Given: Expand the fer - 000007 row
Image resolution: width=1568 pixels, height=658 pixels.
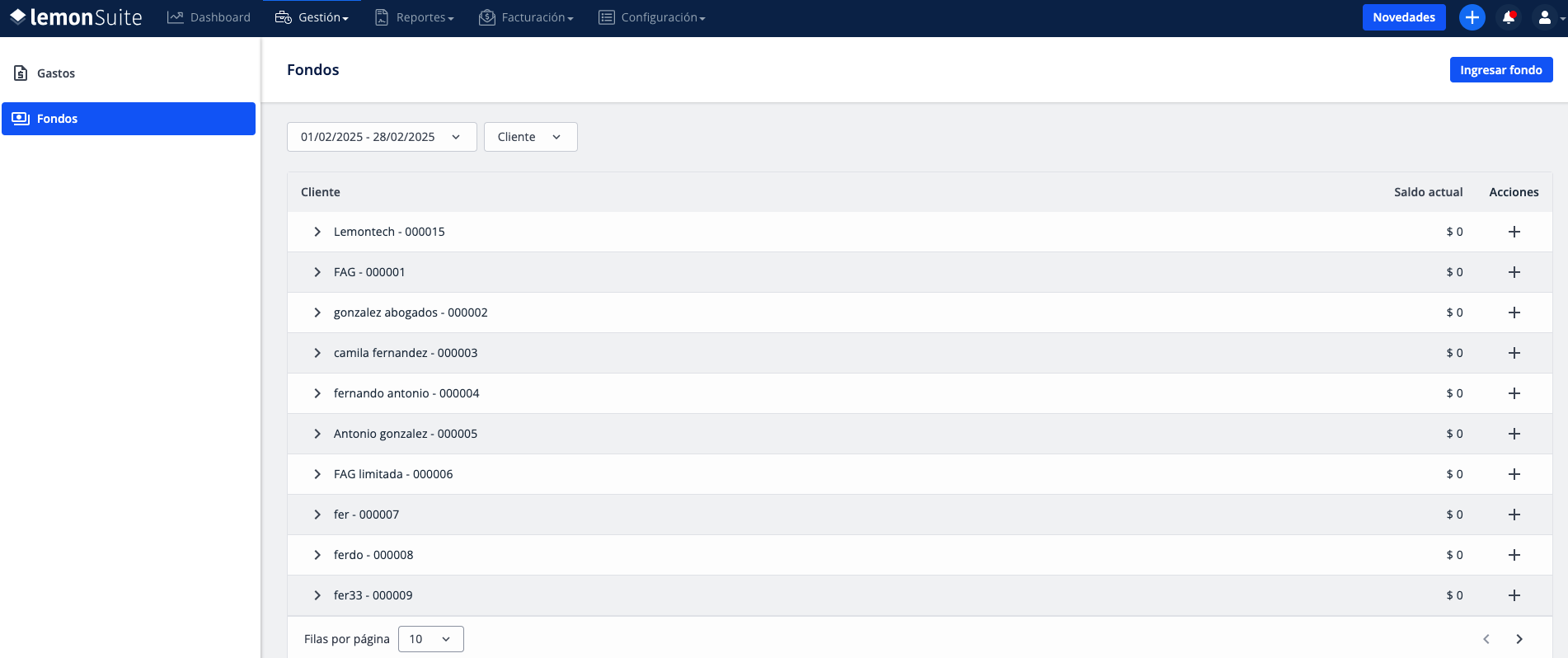Looking at the screenshot, I should pos(317,515).
